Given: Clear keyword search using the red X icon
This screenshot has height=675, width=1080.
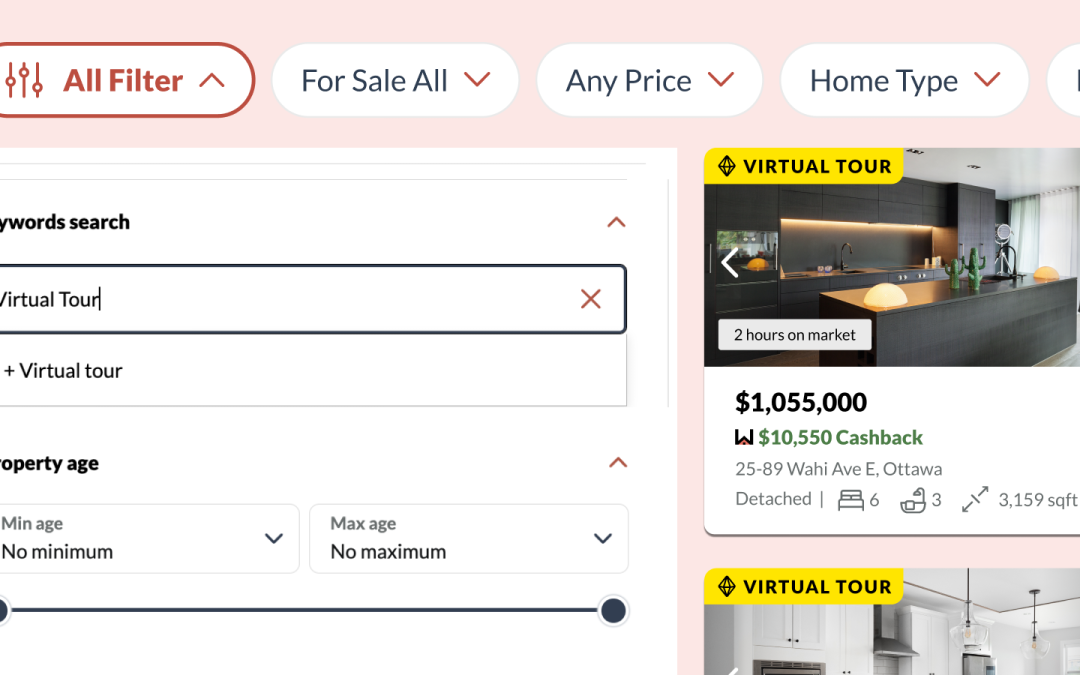Looking at the screenshot, I should [590, 299].
